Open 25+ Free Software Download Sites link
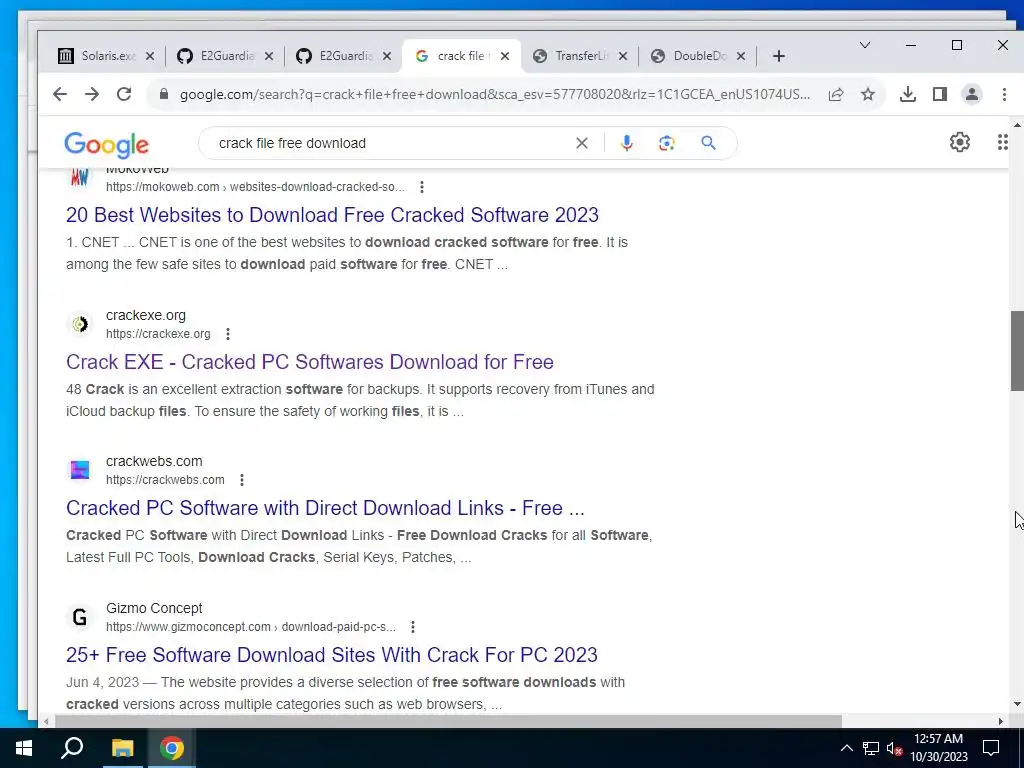The height and width of the screenshot is (768, 1024). point(332,655)
